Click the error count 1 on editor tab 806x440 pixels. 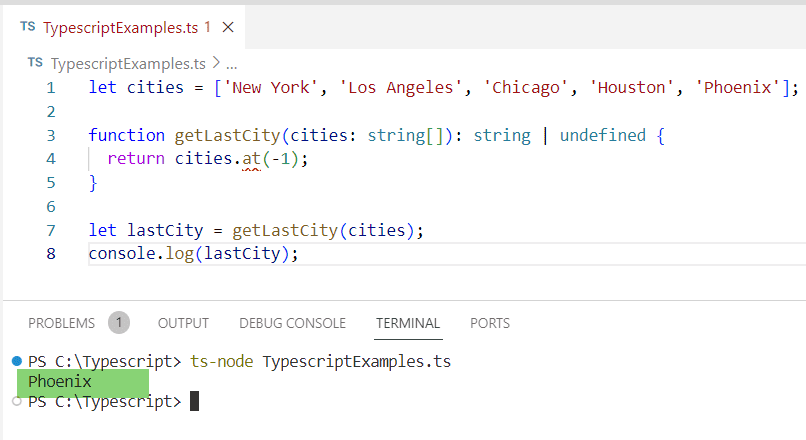tap(207, 27)
